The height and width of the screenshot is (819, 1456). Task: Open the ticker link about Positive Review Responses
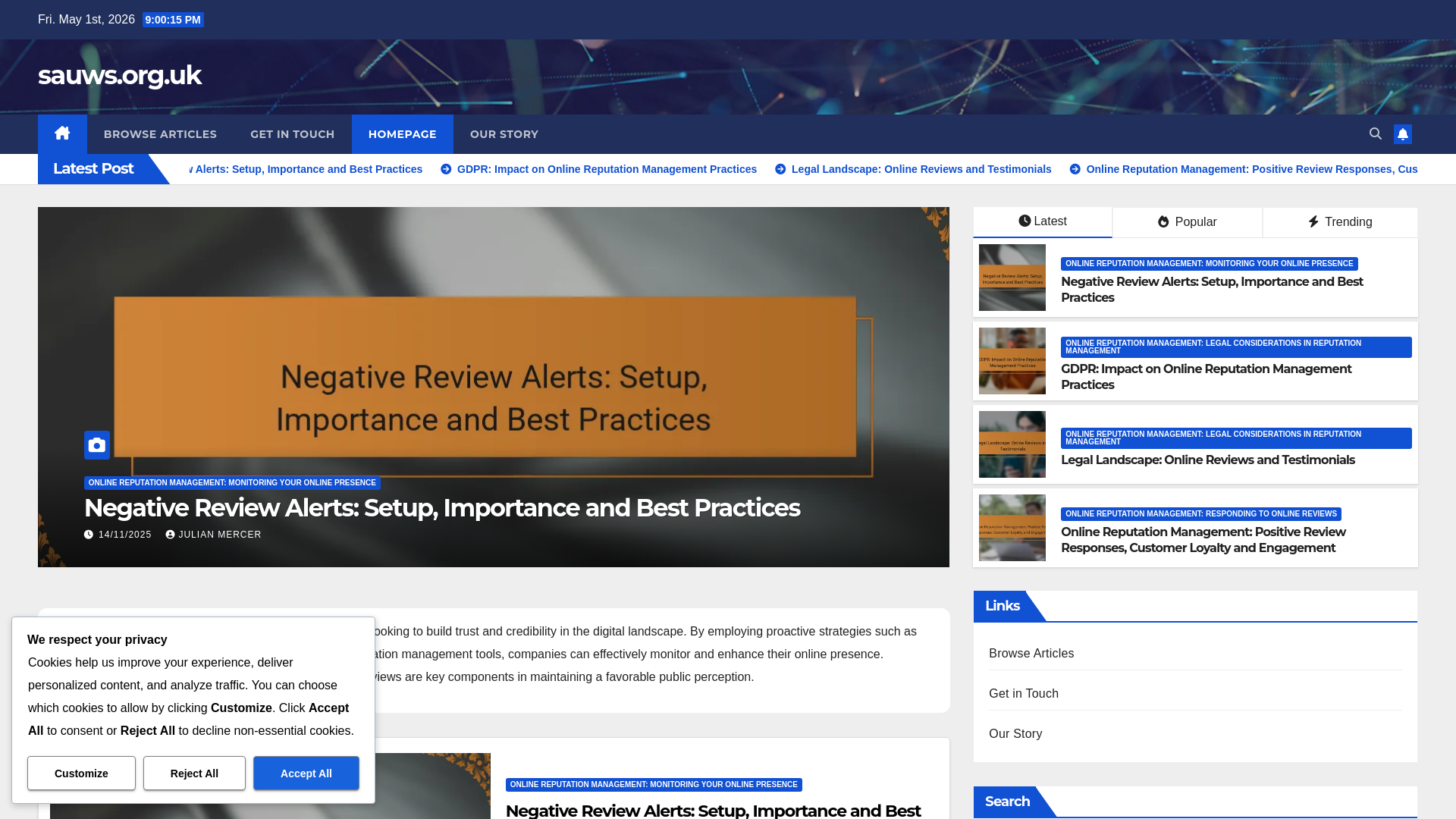tap(1252, 169)
